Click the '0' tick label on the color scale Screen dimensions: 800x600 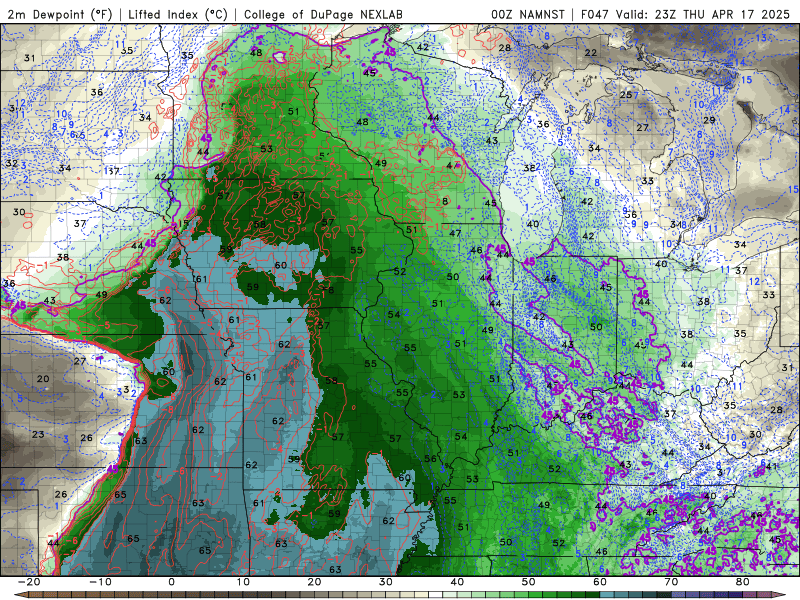pyautogui.click(x=171, y=582)
